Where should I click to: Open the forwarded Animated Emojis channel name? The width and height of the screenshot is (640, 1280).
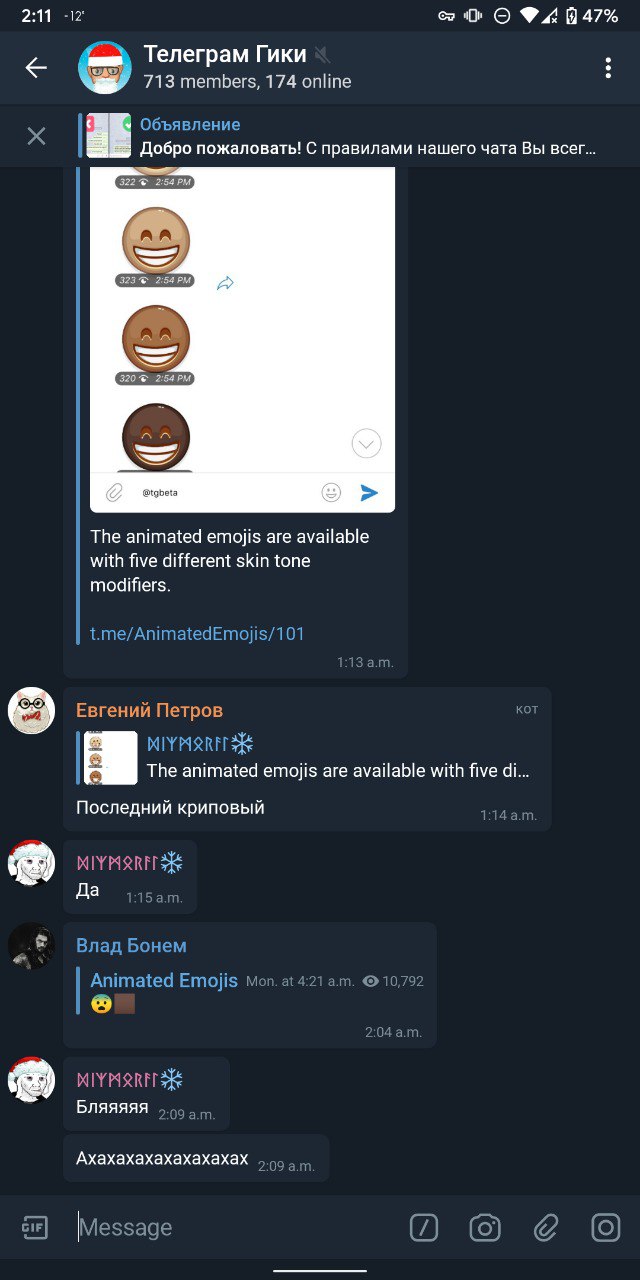[x=164, y=981]
